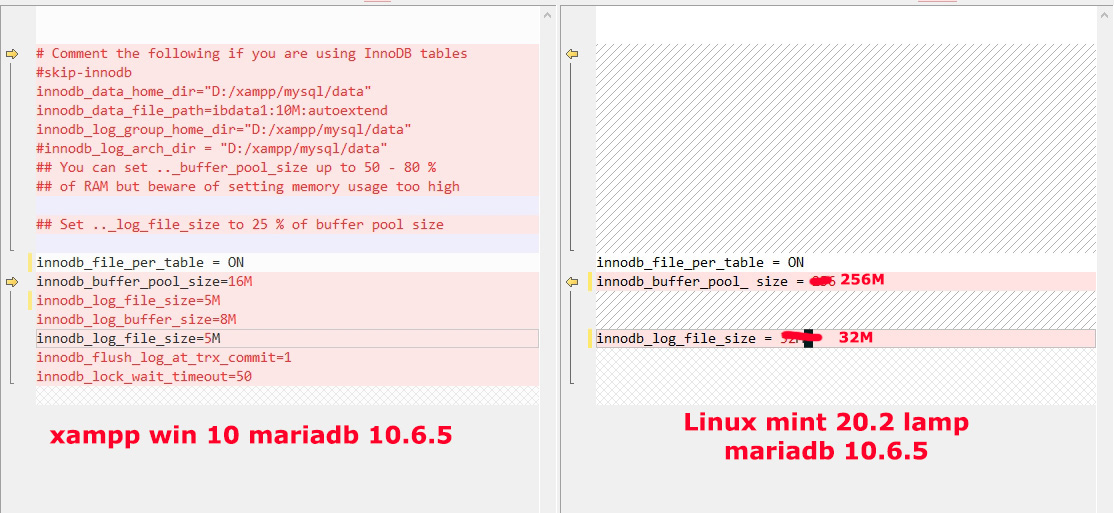
Task: Click the left pane scrollbar up arrow
Action: pyautogui.click(x=547, y=14)
